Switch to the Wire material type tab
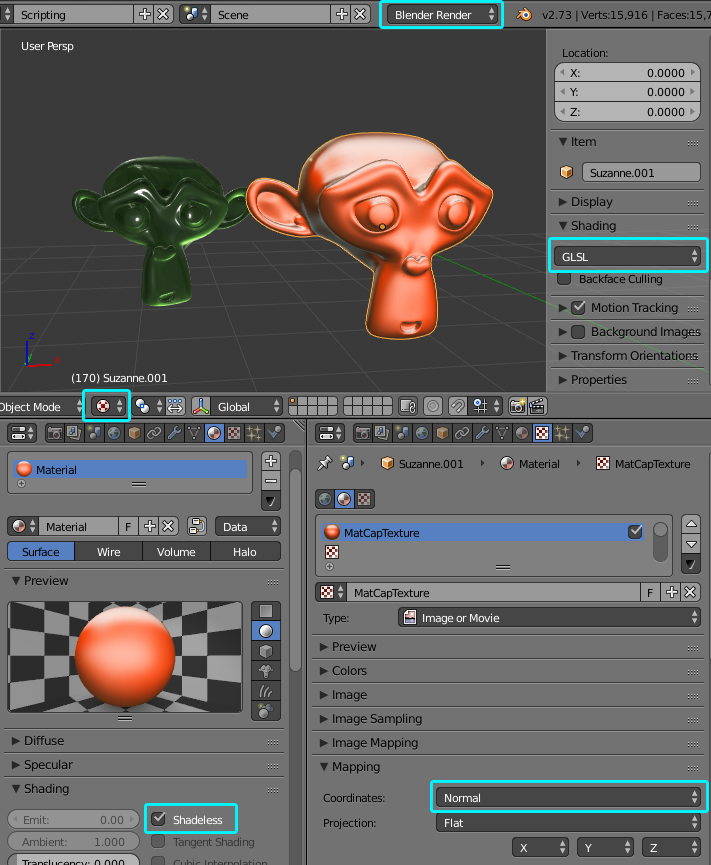Screen dimensions: 711x865 tap(109, 552)
